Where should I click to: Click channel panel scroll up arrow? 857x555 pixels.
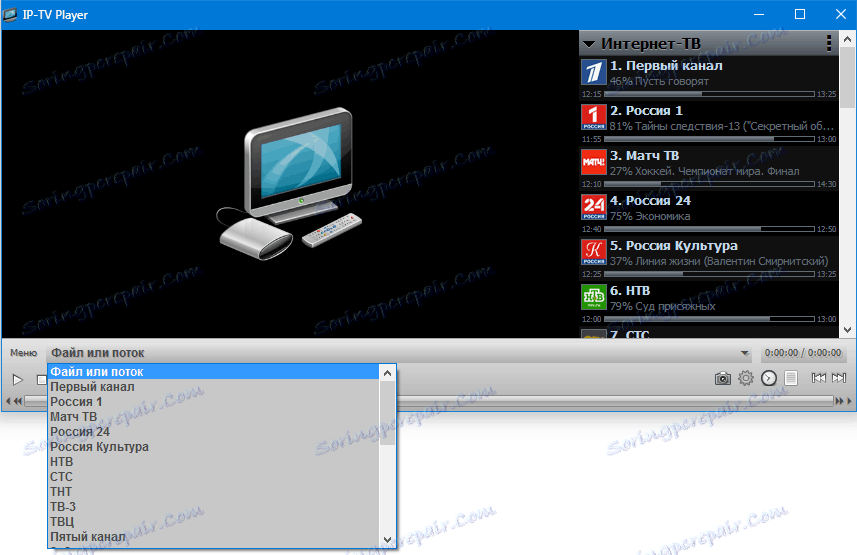point(847,39)
